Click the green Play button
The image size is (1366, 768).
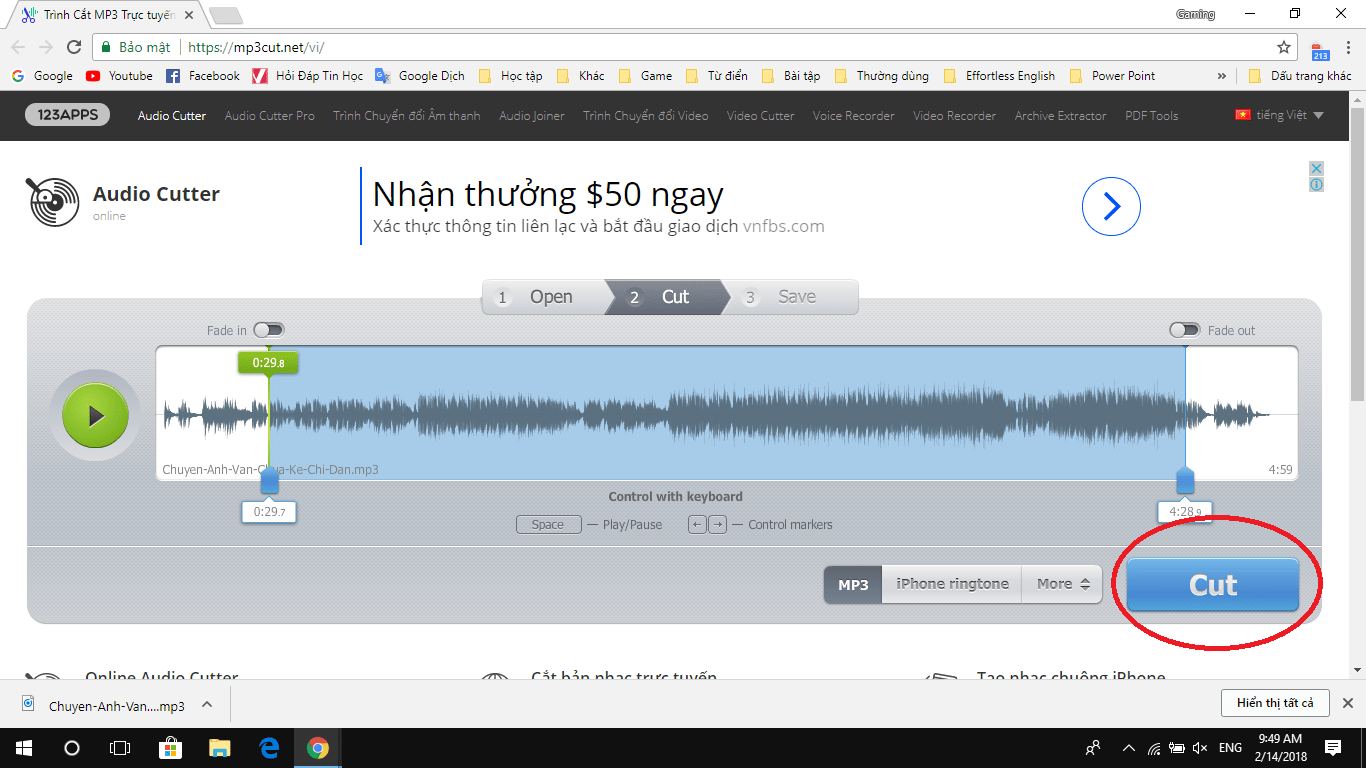[x=94, y=414]
